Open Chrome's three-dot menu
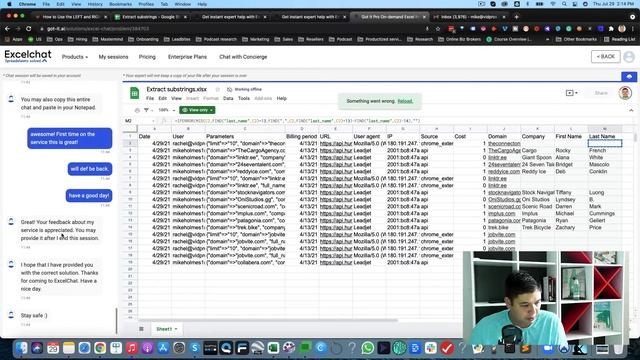Image resolution: width=640 pixels, height=360 pixels. (x=633, y=29)
